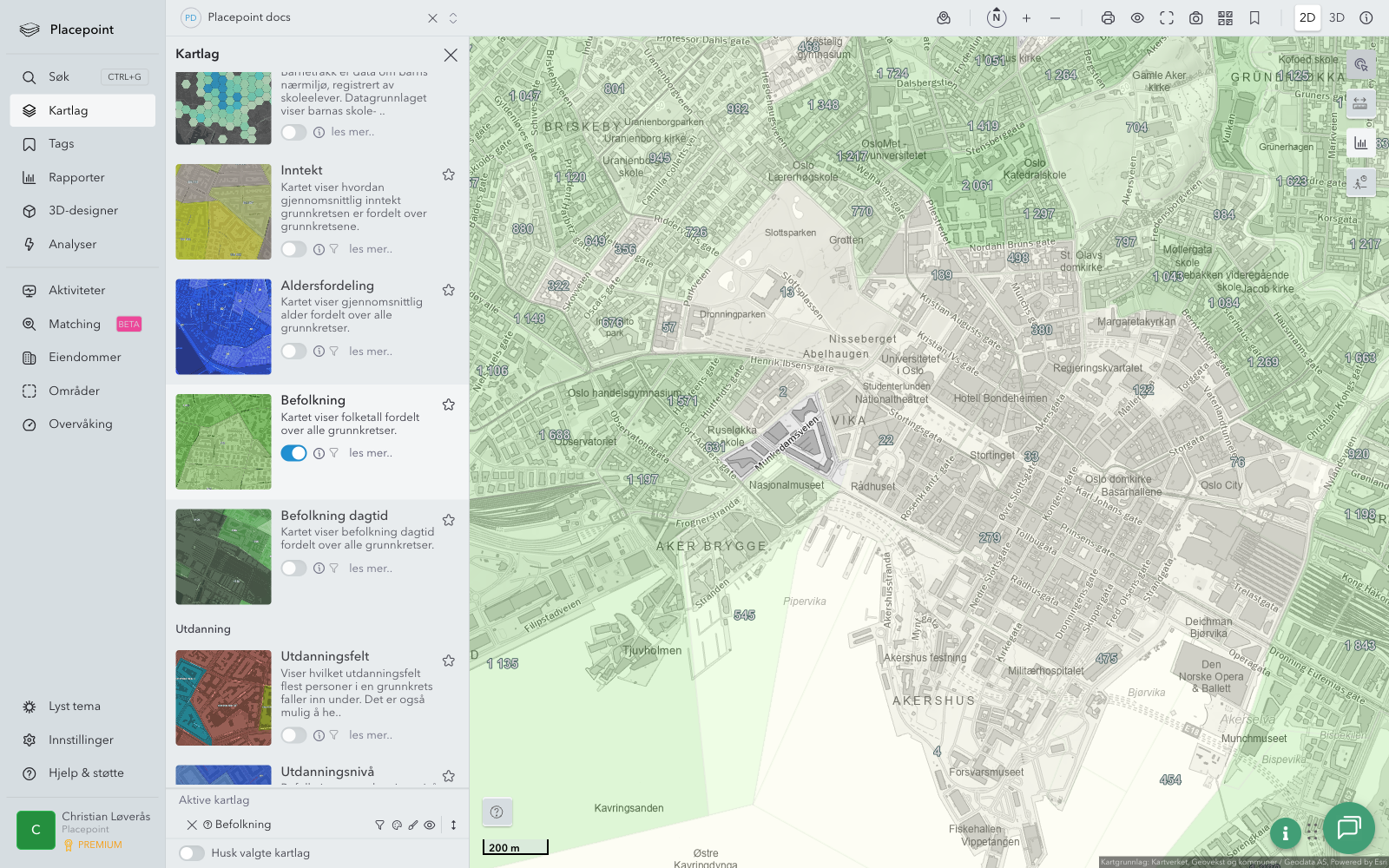1389x868 pixels.
Task: Open color palette for Befolkning layer
Action: pos(397,825)
